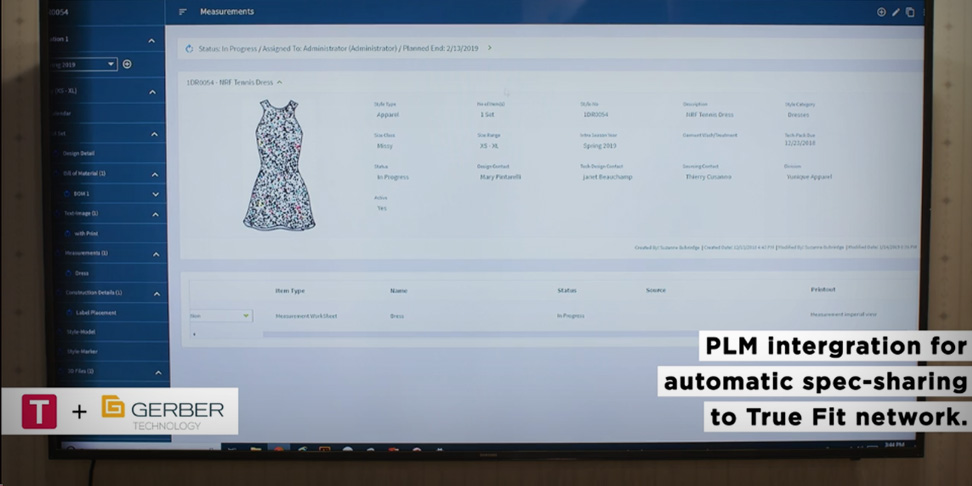Select BOM 1 in the sidebar
The height and width of the screenshot is (486, 972).
coord(81,193)
